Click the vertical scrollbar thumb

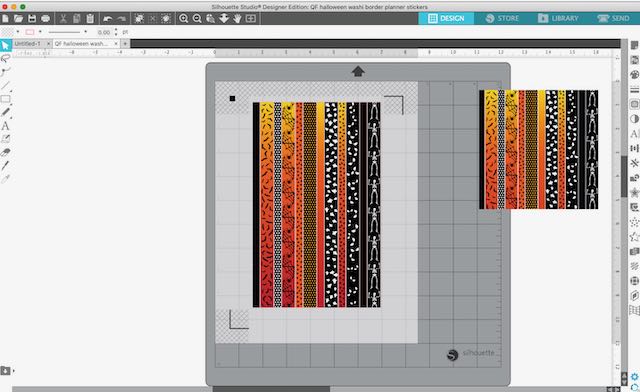(624, 177)
